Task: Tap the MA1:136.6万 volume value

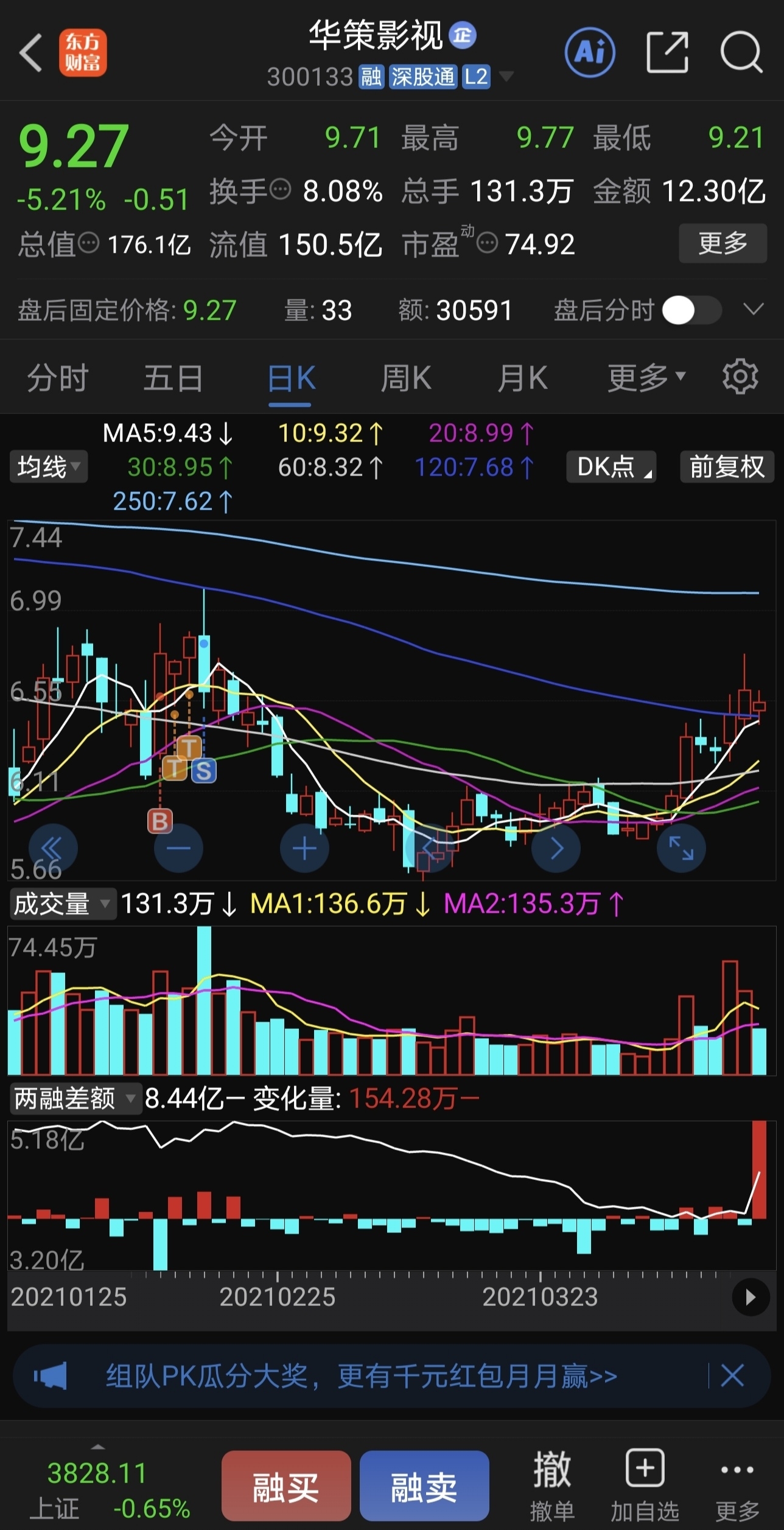Action: 340,904
